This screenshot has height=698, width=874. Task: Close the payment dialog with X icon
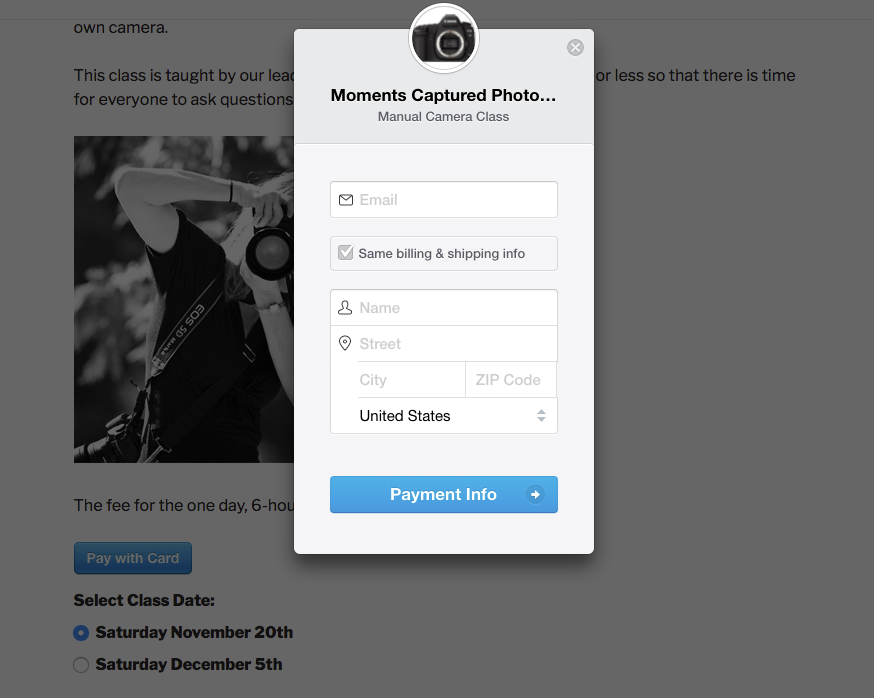(x=575, y=47)
